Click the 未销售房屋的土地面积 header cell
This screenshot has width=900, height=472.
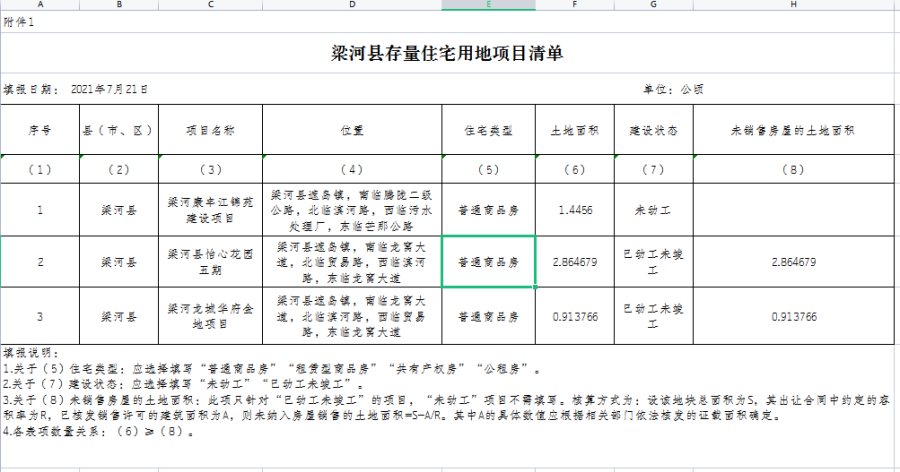coord(794,130)
